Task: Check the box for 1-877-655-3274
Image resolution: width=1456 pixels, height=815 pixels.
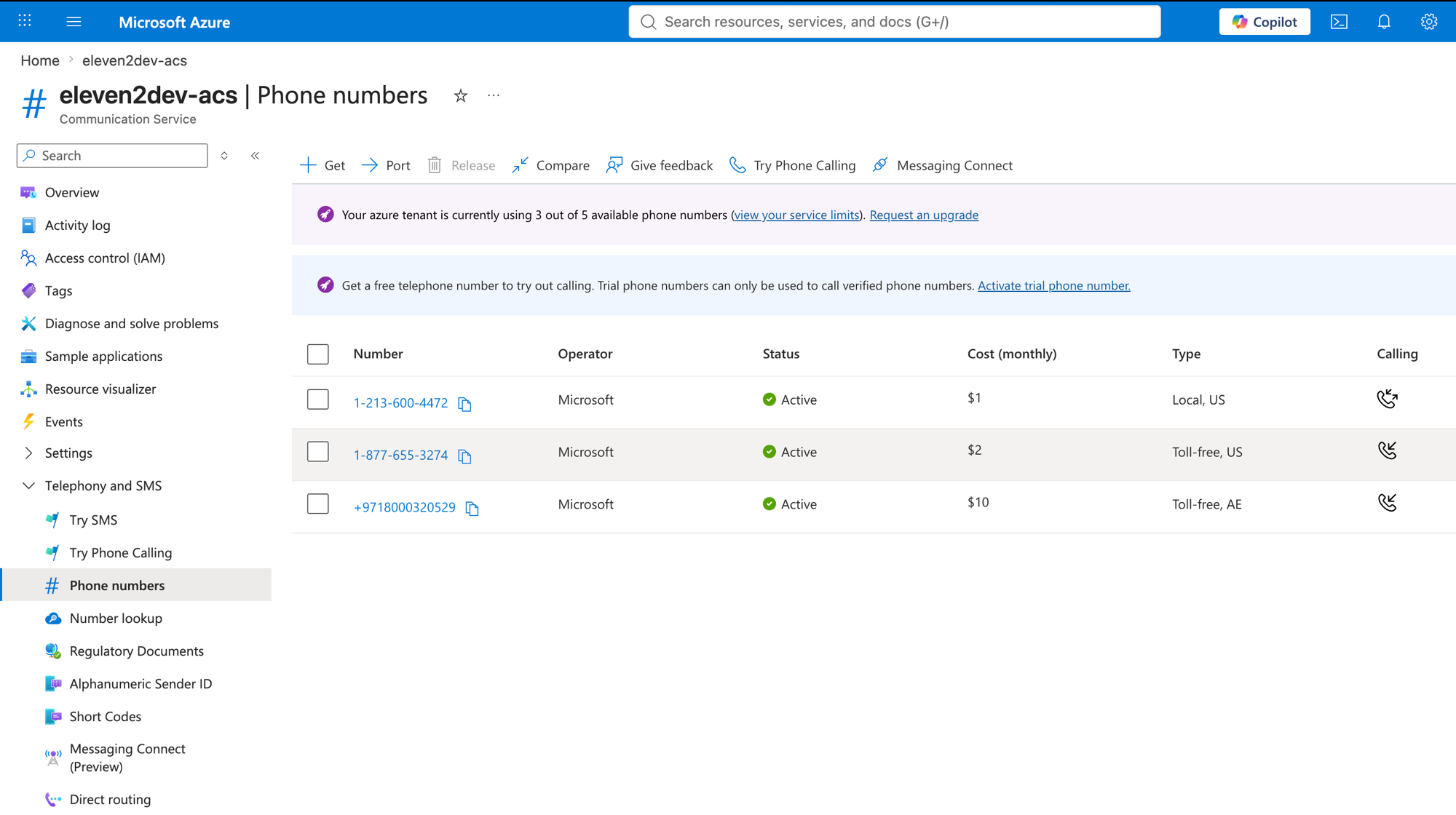Action: point(318,452)
